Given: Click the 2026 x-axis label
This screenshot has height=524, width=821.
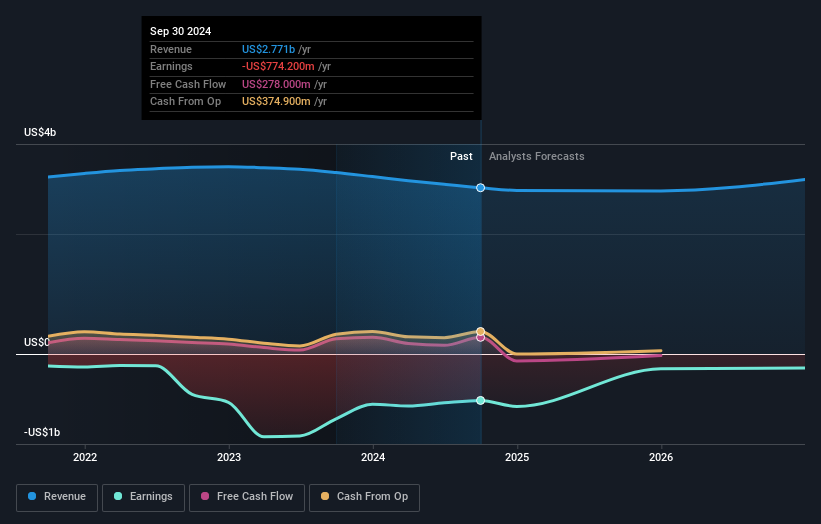Looking at the screenshot, I should 661,457.
